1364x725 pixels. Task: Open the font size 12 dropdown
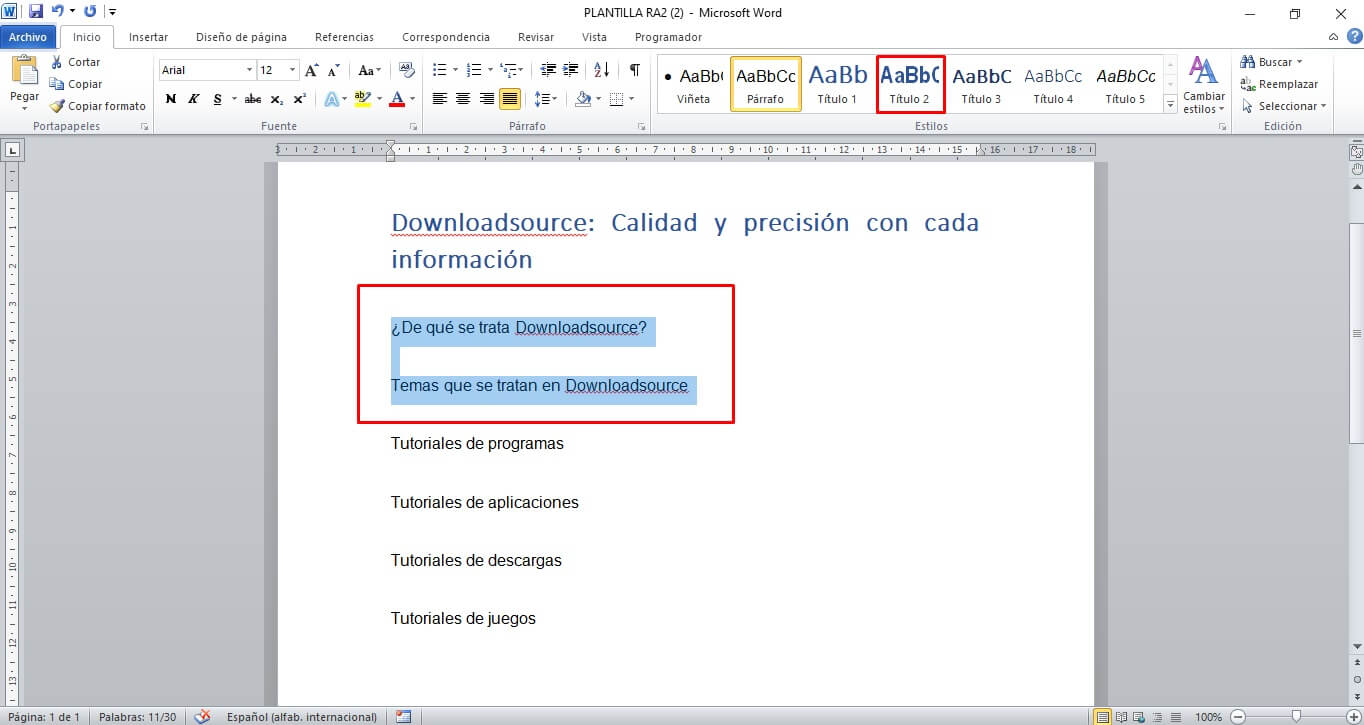(x=293, y=70)
